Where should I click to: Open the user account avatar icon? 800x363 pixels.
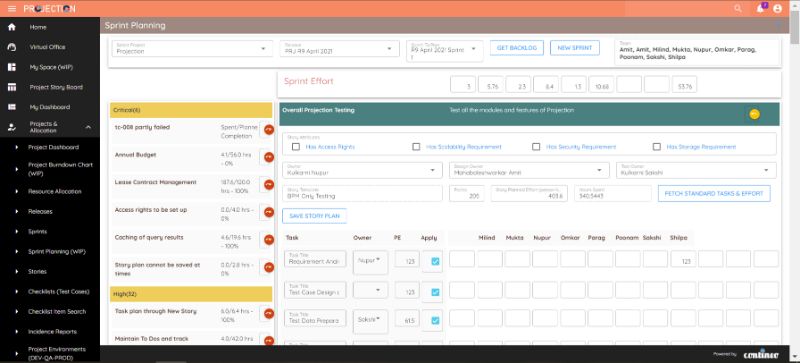(778, 9)
